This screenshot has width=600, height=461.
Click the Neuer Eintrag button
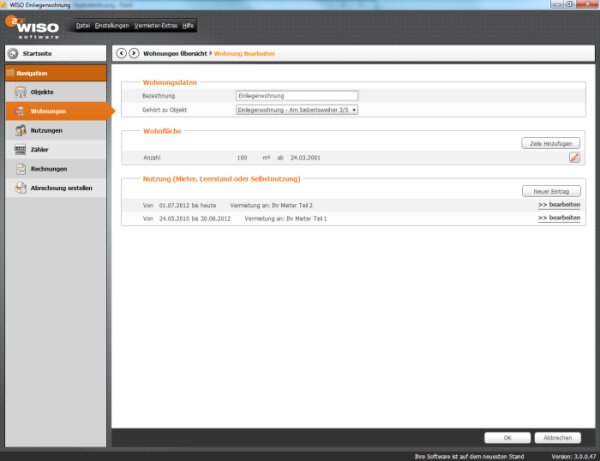(x=551, y=191)
